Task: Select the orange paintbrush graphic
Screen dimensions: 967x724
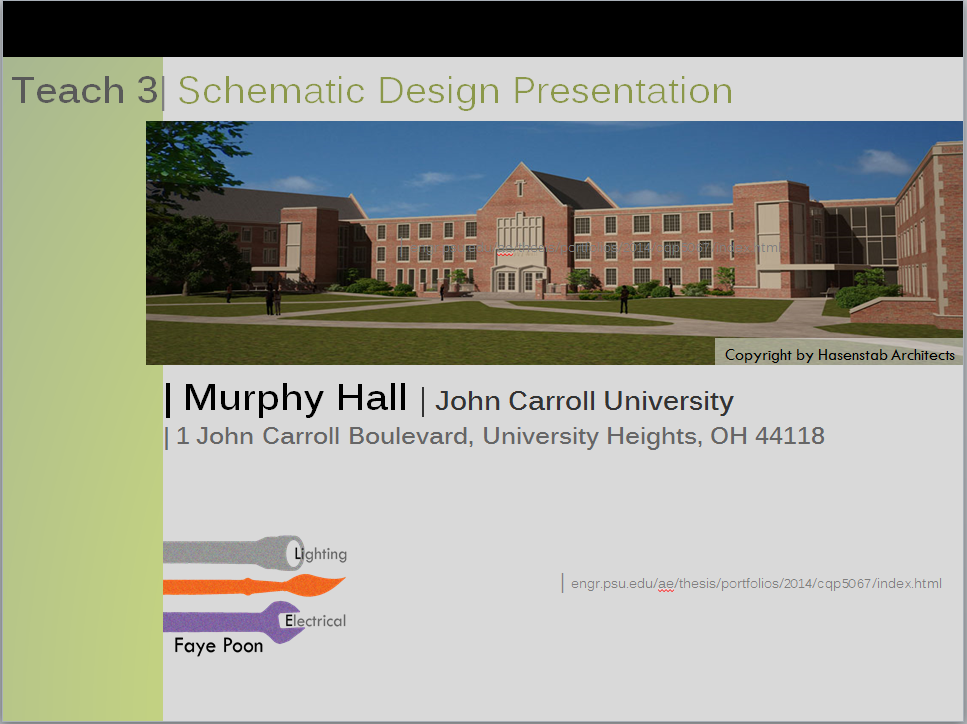Action: pyautogui.click(x=254, y=585)
